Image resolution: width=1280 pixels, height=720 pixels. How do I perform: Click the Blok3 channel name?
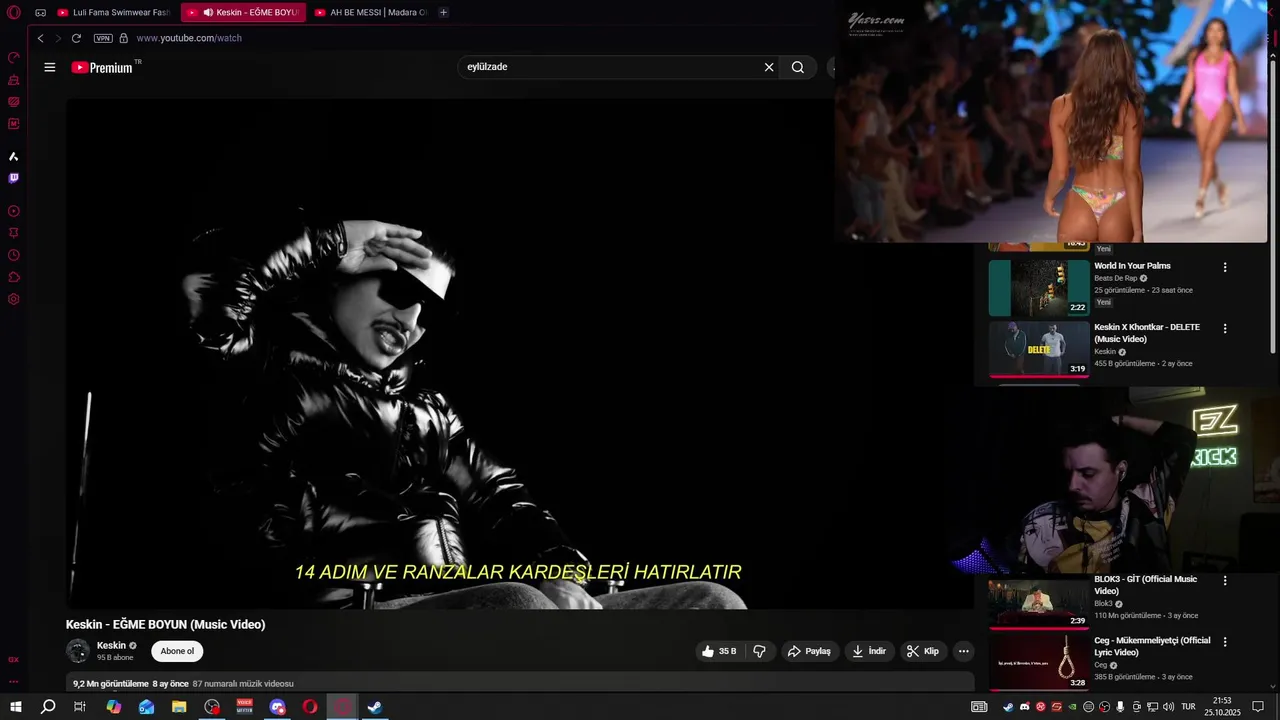coord(1103,604)
